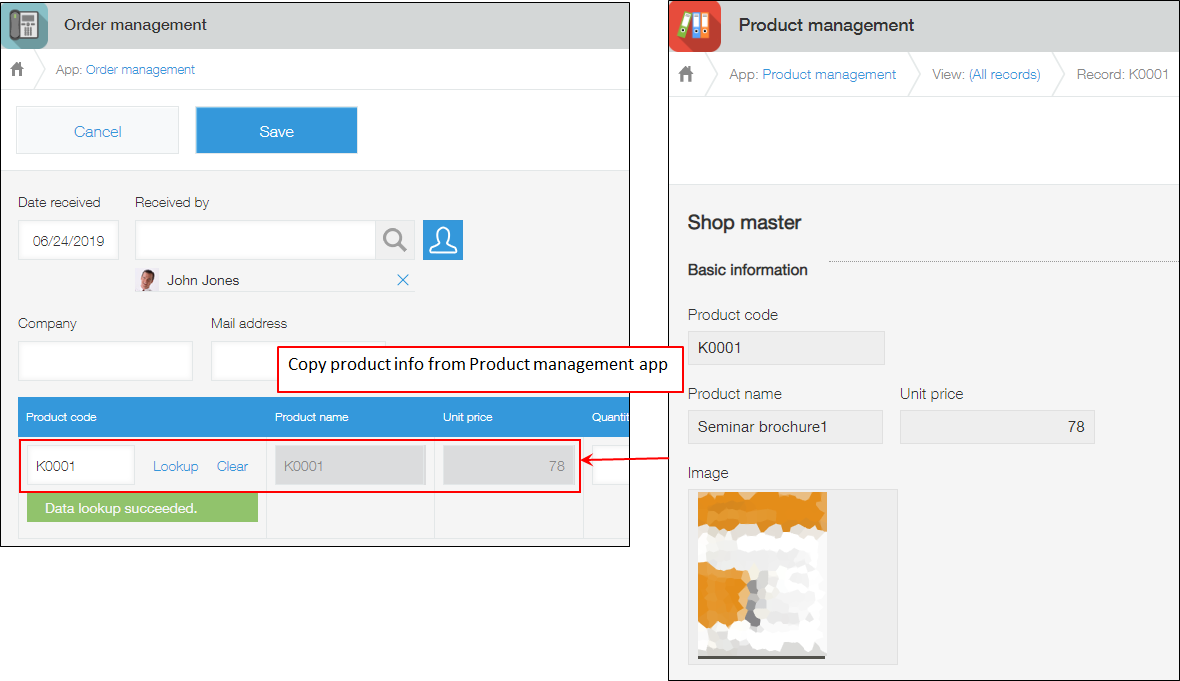Open the home icon in Product management breadcrumb
The width and height of the screenshot is (1180, 681).
(x=686, y=74)
